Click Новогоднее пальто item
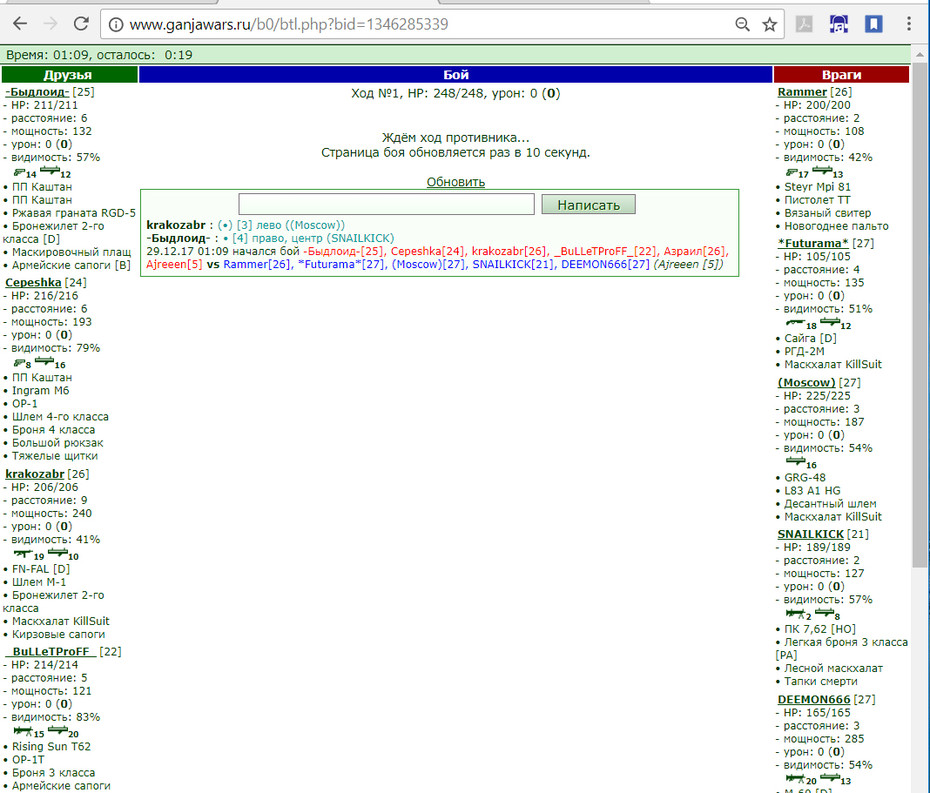 pyautogui.click(x=836, y=226)
